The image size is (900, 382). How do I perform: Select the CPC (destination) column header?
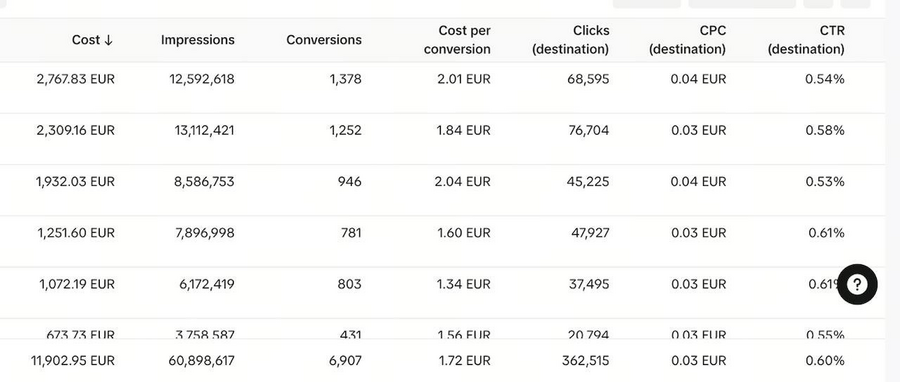[688, 40]
